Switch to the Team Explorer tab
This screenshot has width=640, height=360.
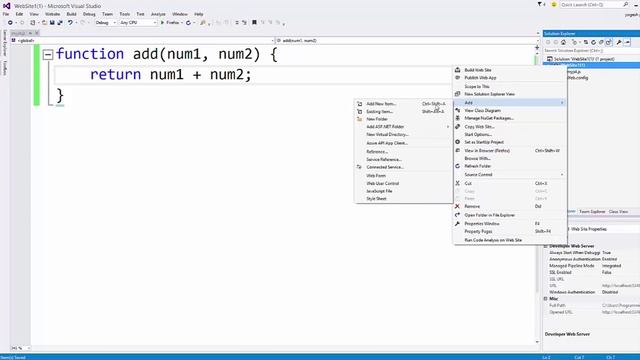[x=592, y=211]
